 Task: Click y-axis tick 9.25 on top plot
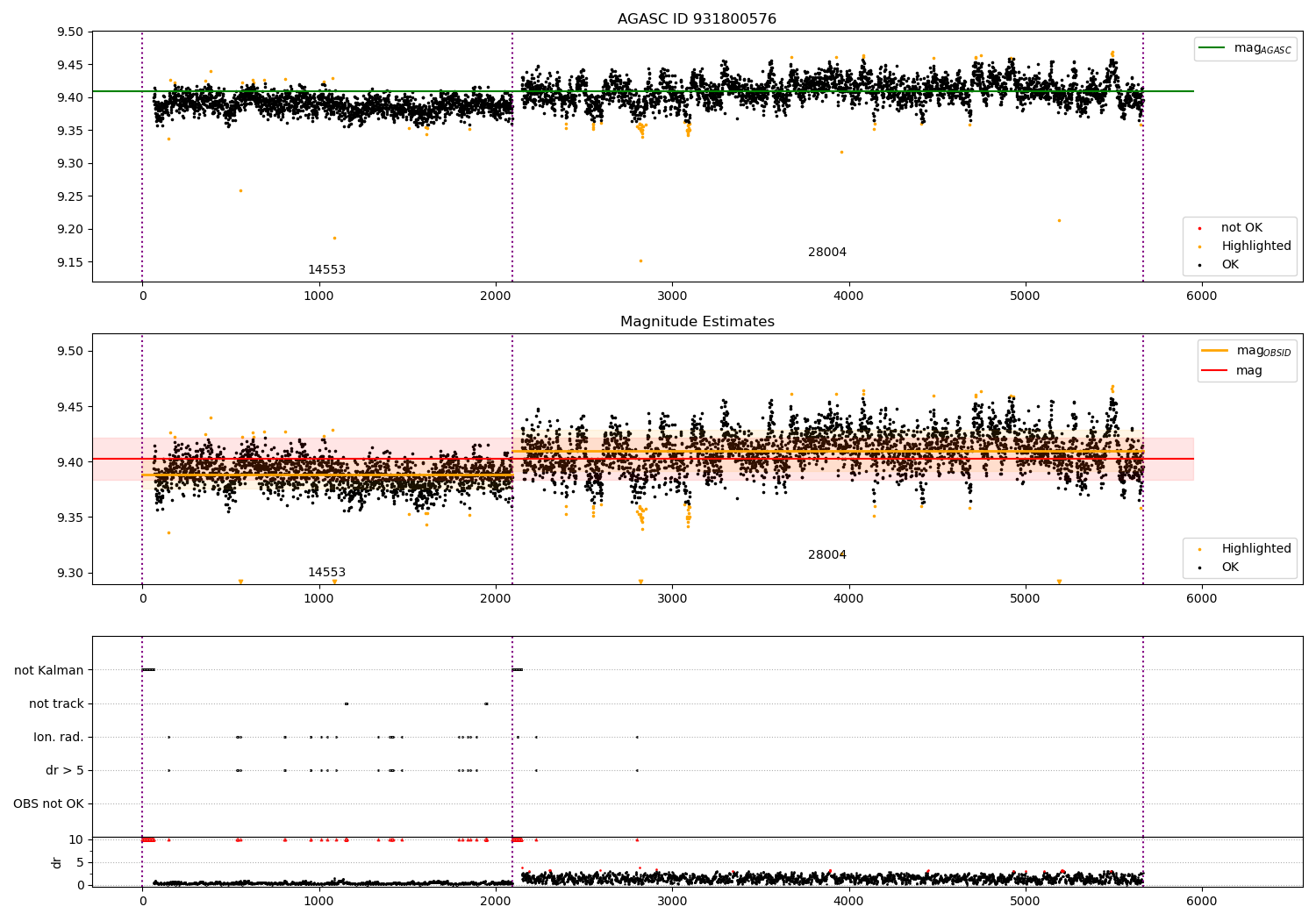click(69, 196)
